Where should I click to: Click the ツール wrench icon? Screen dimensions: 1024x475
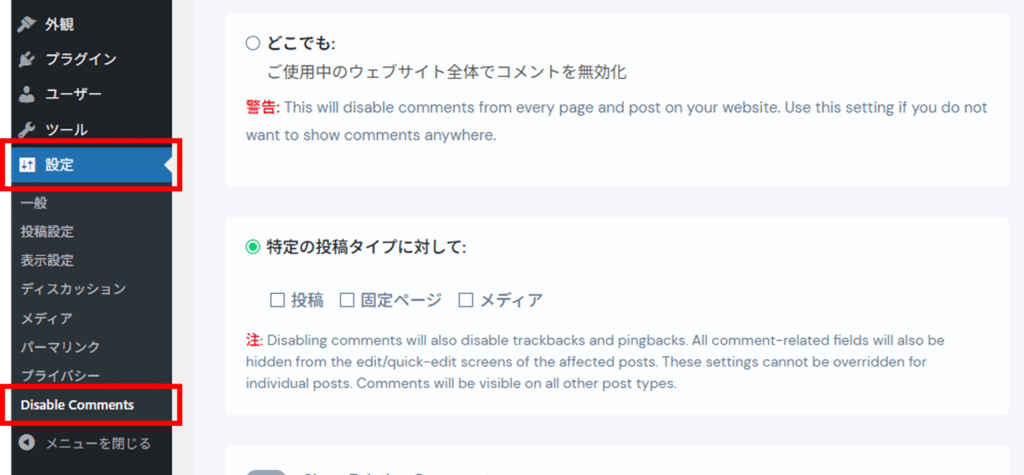pos(27,129)
